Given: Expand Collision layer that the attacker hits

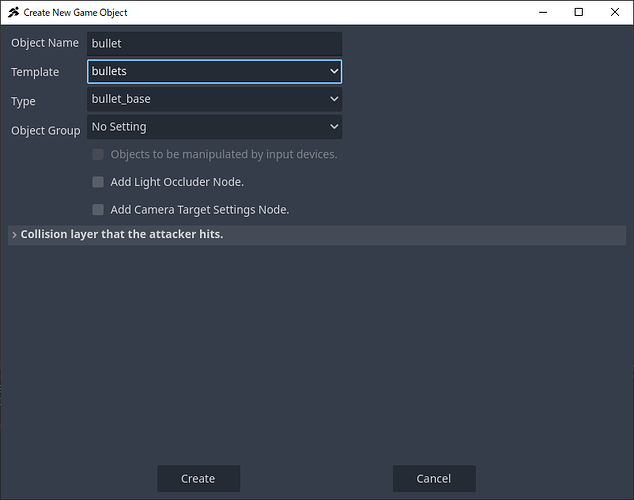Looking at the screenshot, I should click(x=122, y=235).
